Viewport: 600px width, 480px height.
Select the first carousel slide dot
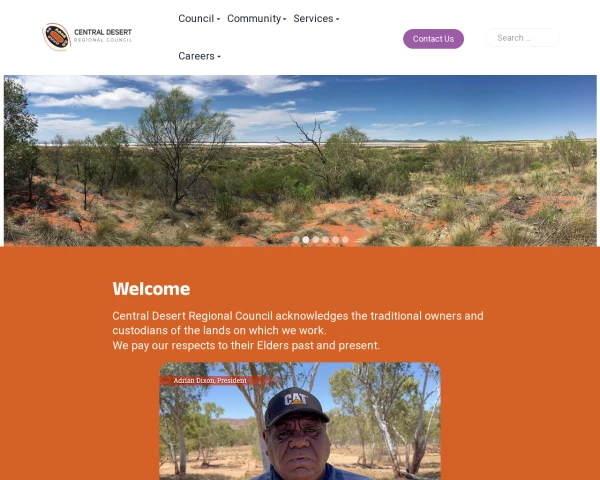pyautogui.click(x=296, y=240)
